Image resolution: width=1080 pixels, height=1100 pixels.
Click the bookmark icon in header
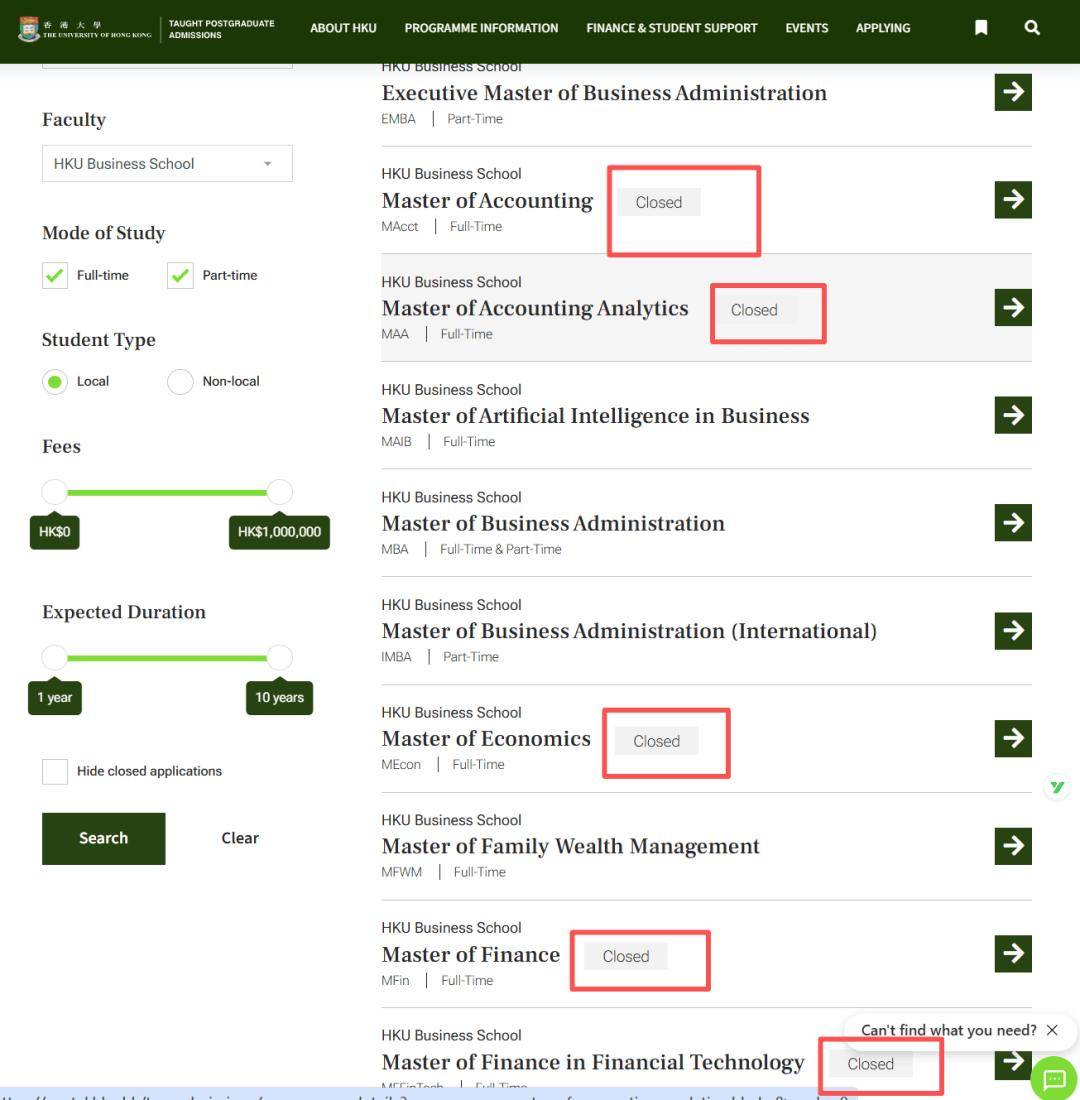coord(981,27)
